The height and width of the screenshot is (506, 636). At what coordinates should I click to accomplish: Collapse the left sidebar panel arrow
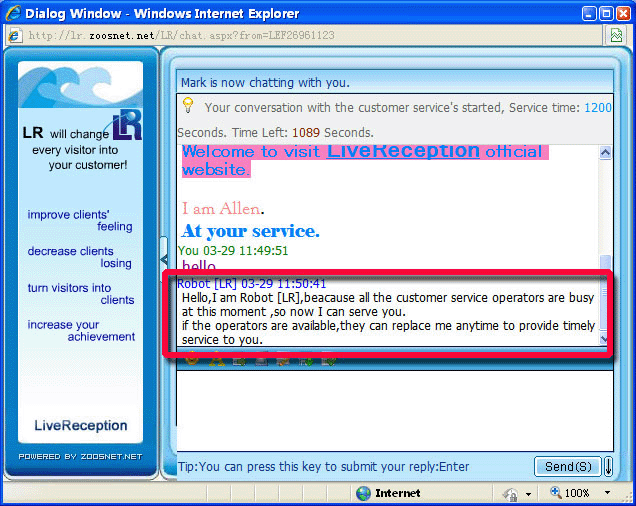pos(164,259)
